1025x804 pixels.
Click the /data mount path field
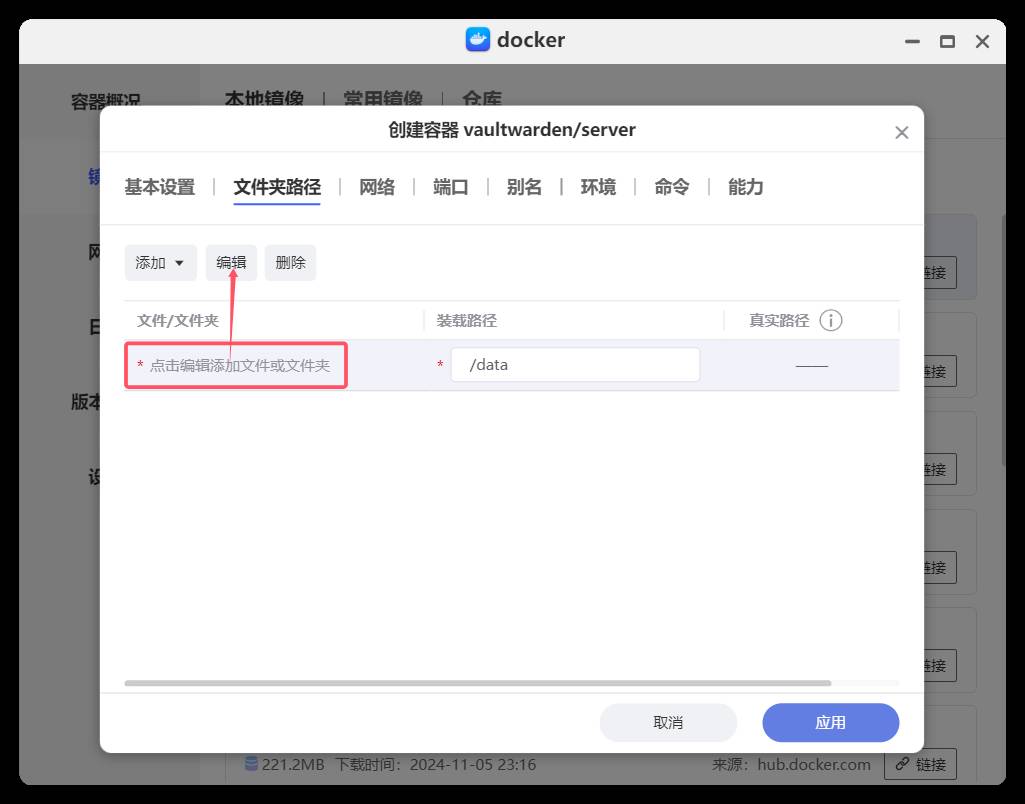(x=575, y=365)
